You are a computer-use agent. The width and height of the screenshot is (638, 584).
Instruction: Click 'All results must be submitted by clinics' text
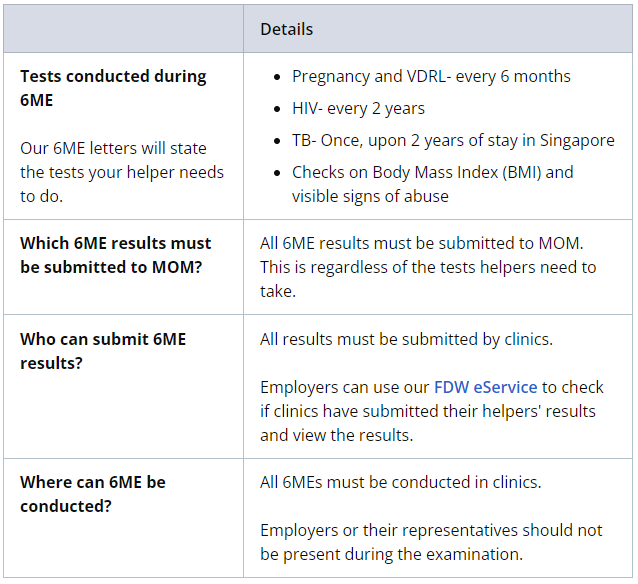(x=406, y=339)
